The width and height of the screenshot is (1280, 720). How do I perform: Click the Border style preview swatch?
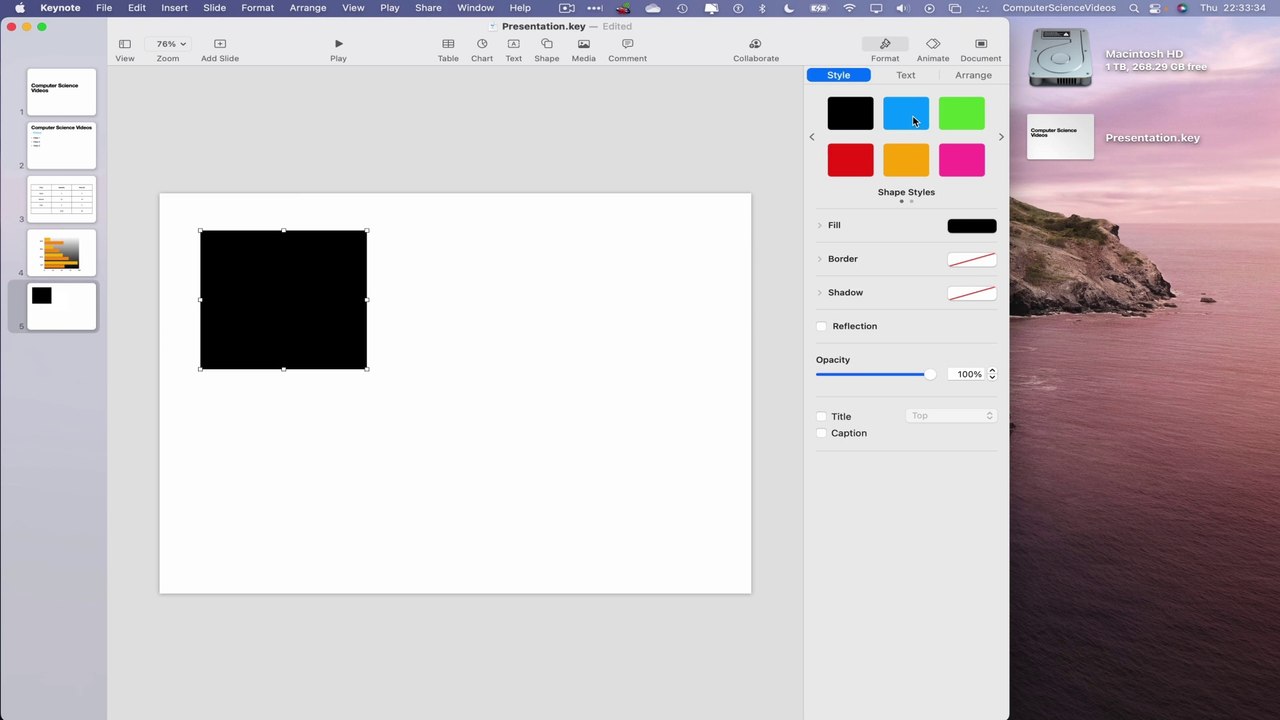[x=972, y=260]
